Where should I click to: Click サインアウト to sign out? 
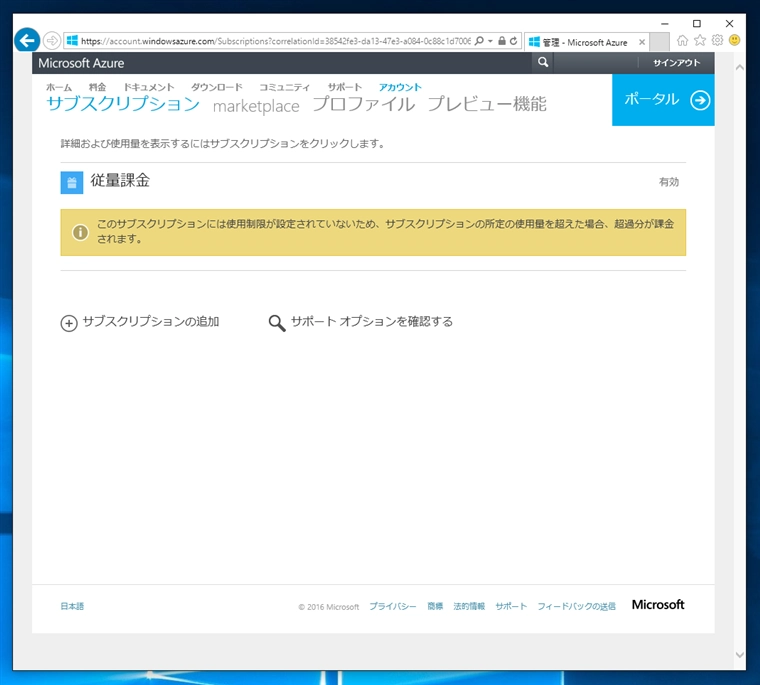pos(677,63)
